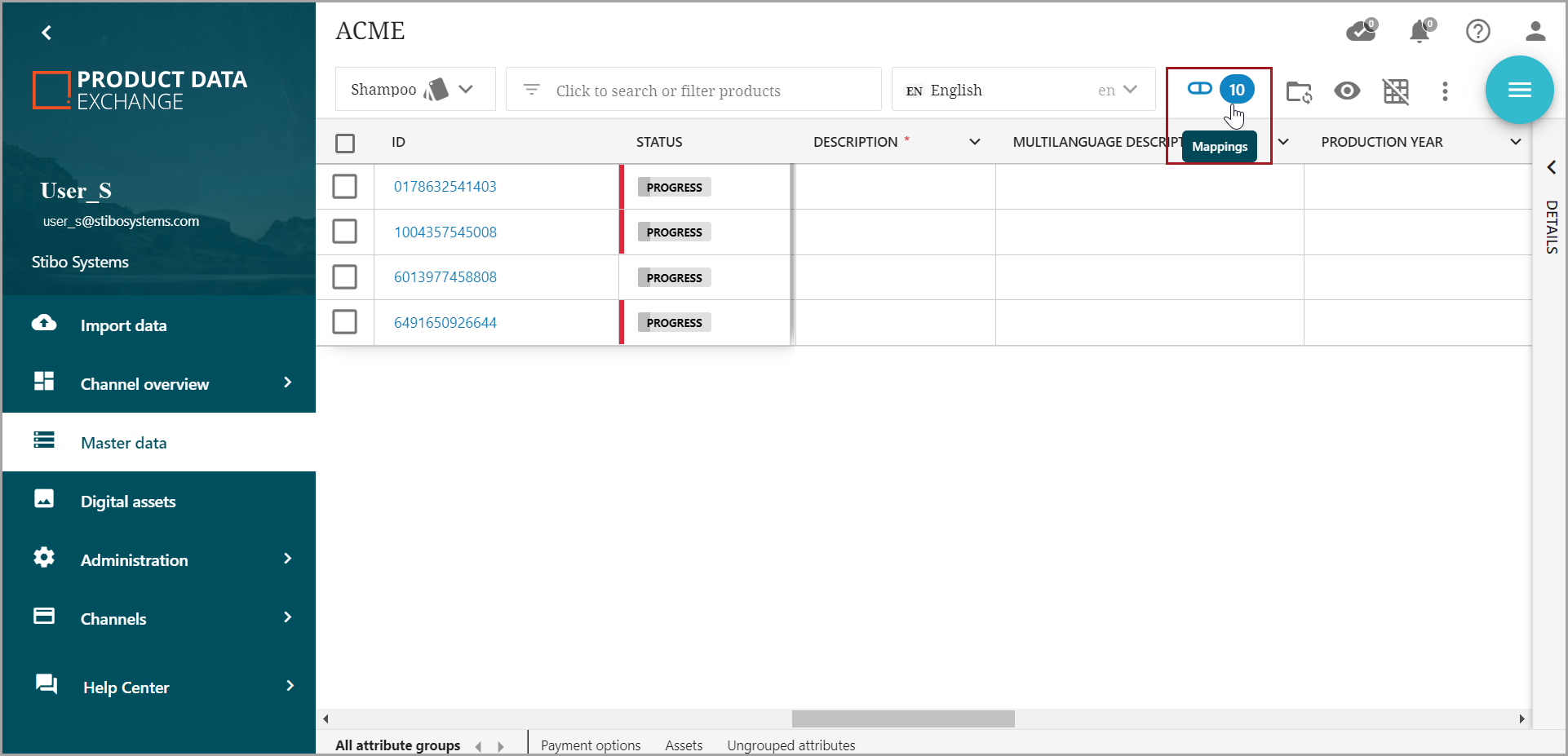Click the search or filter products field

(693, 91)
